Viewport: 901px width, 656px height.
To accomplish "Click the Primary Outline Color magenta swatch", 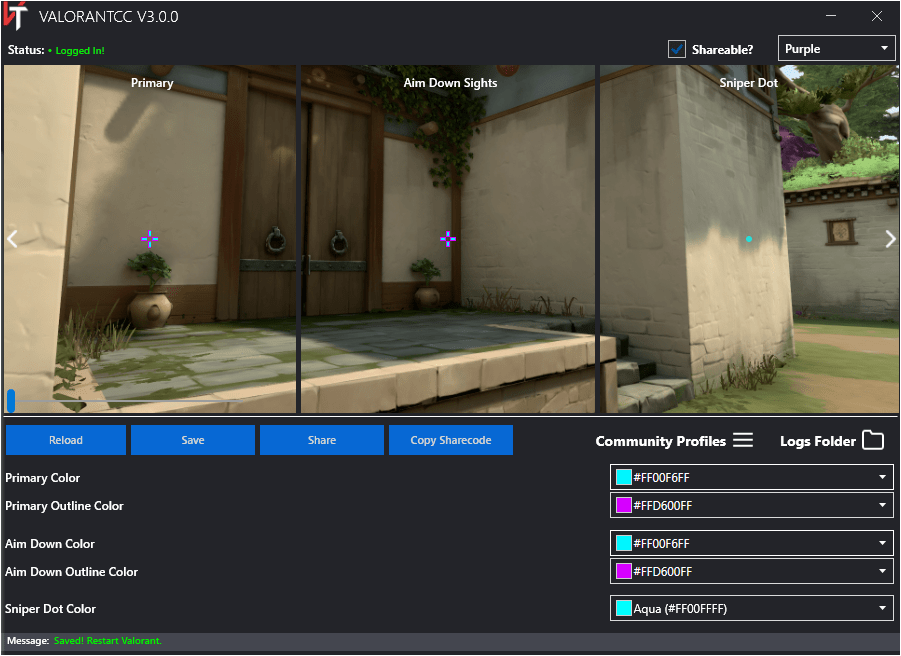I will click(623, 505).
